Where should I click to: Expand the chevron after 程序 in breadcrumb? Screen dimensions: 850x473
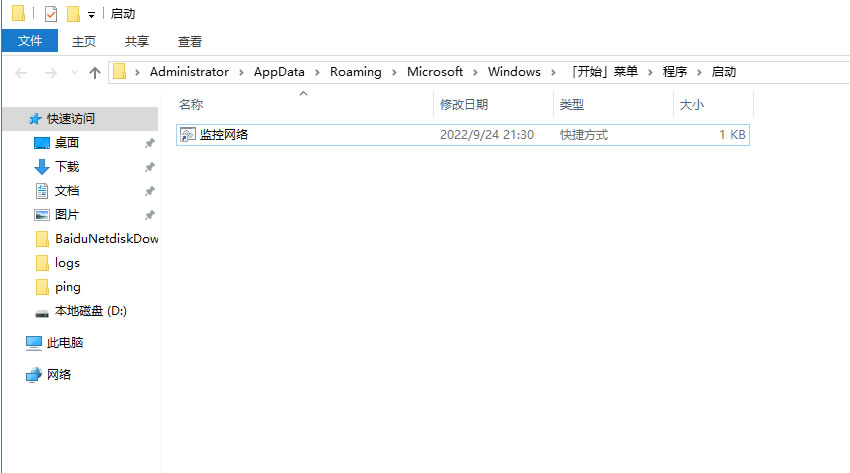pyautogui.click(x=699, y=72)
